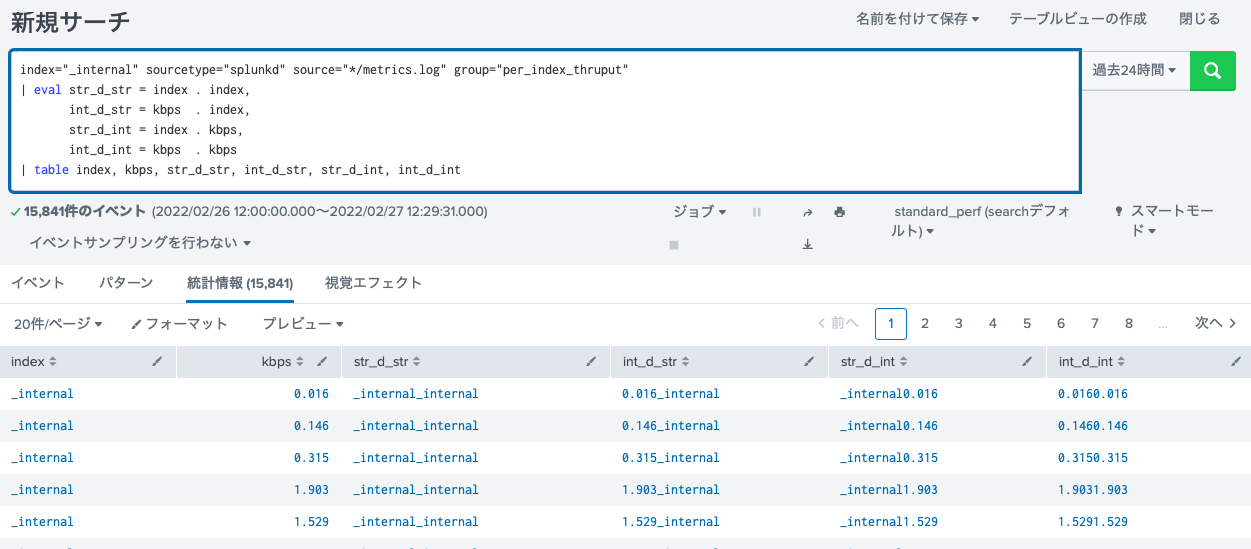The height and width of the screenshot is (549, 1251).
Task: Go to next page with 次へ
Action: point(1217,323)
